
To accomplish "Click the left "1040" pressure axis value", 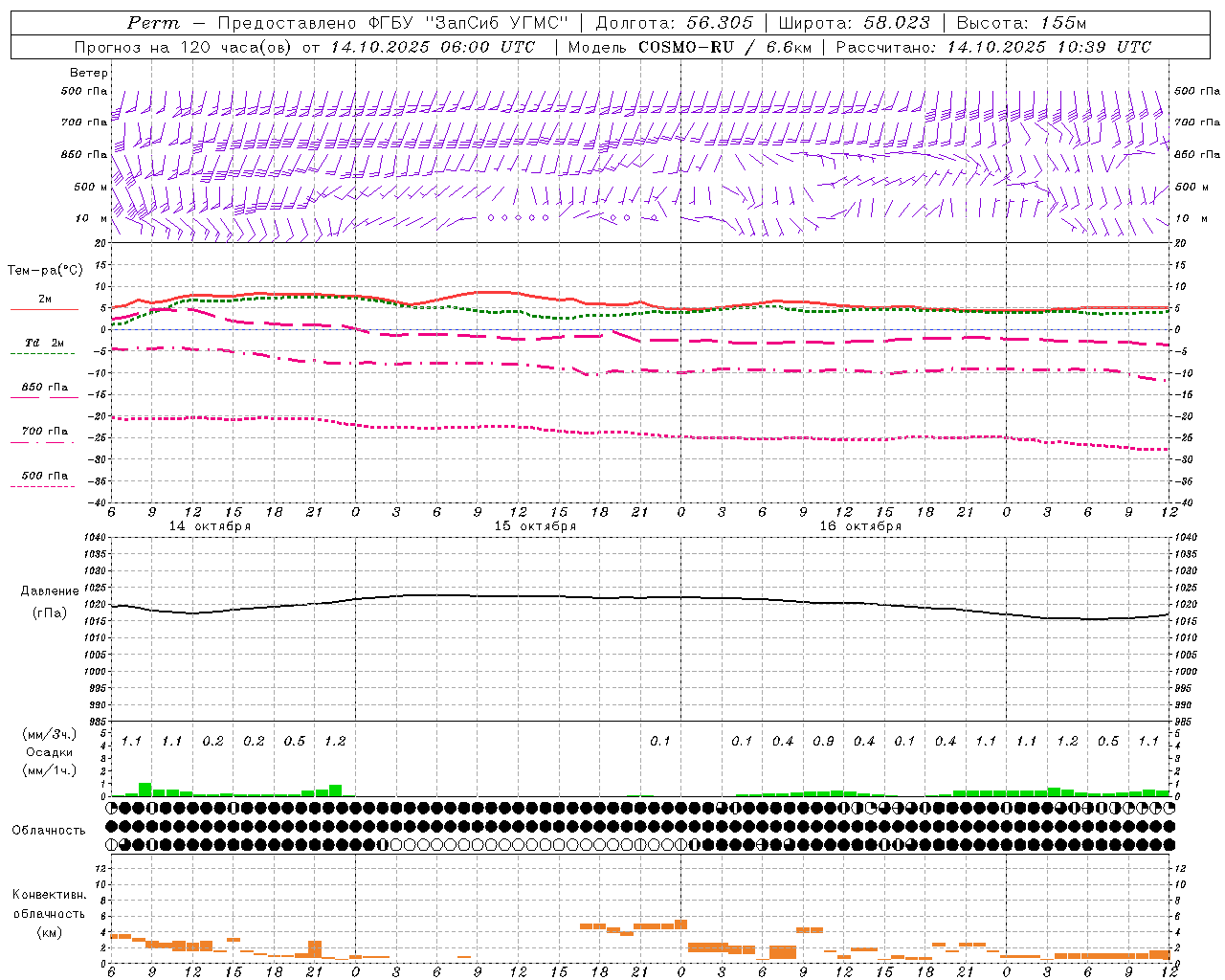I will click(x=95, y=537).
